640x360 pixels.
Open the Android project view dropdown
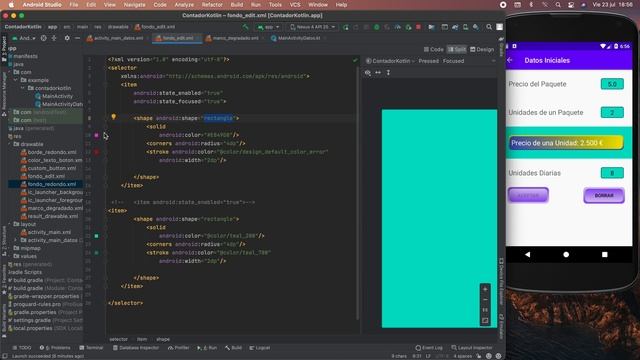24,38
